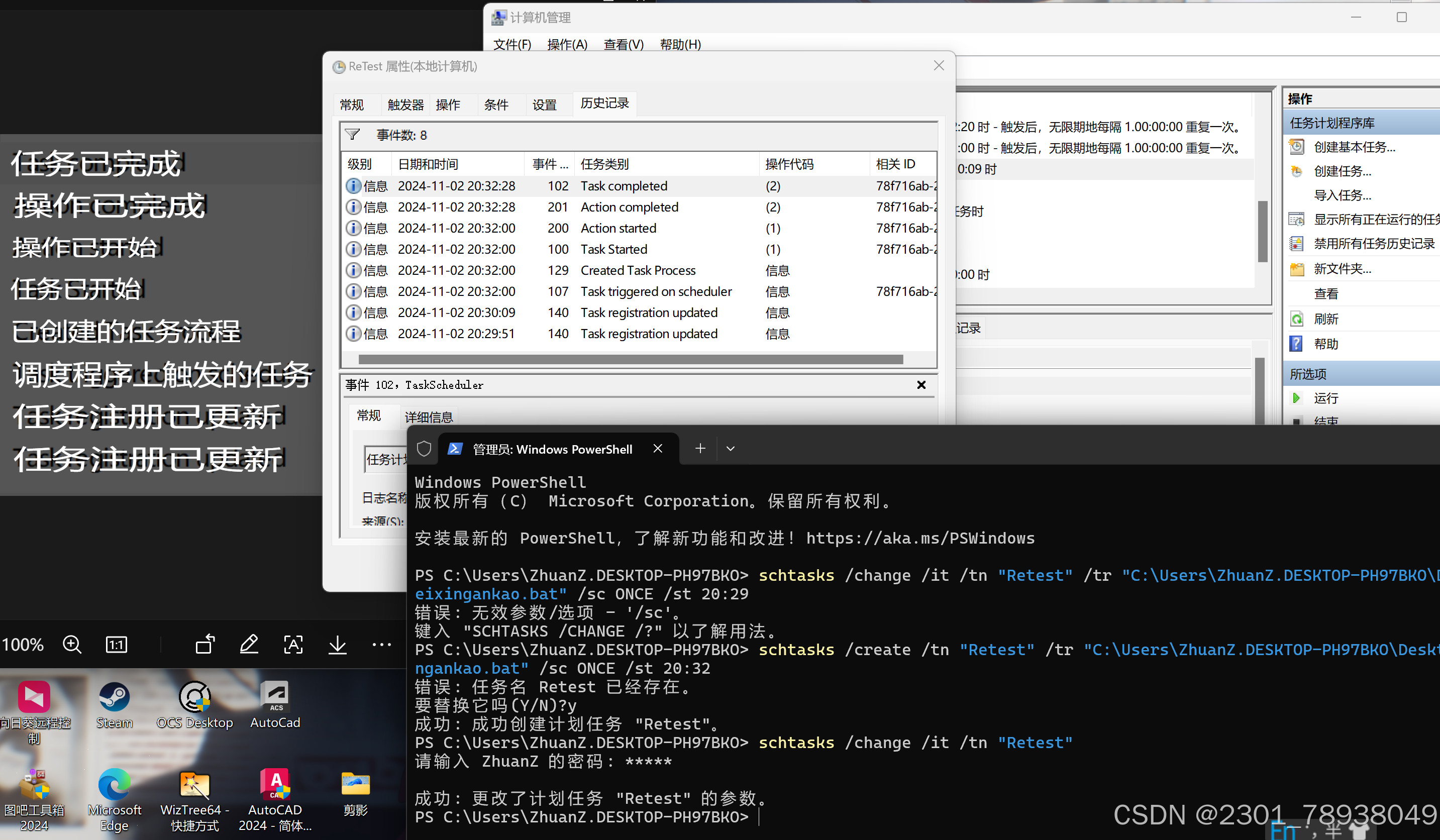The image size is (1440, 840).
Task: Add a new terminal tab with plus button
Action: coord(700,449)
